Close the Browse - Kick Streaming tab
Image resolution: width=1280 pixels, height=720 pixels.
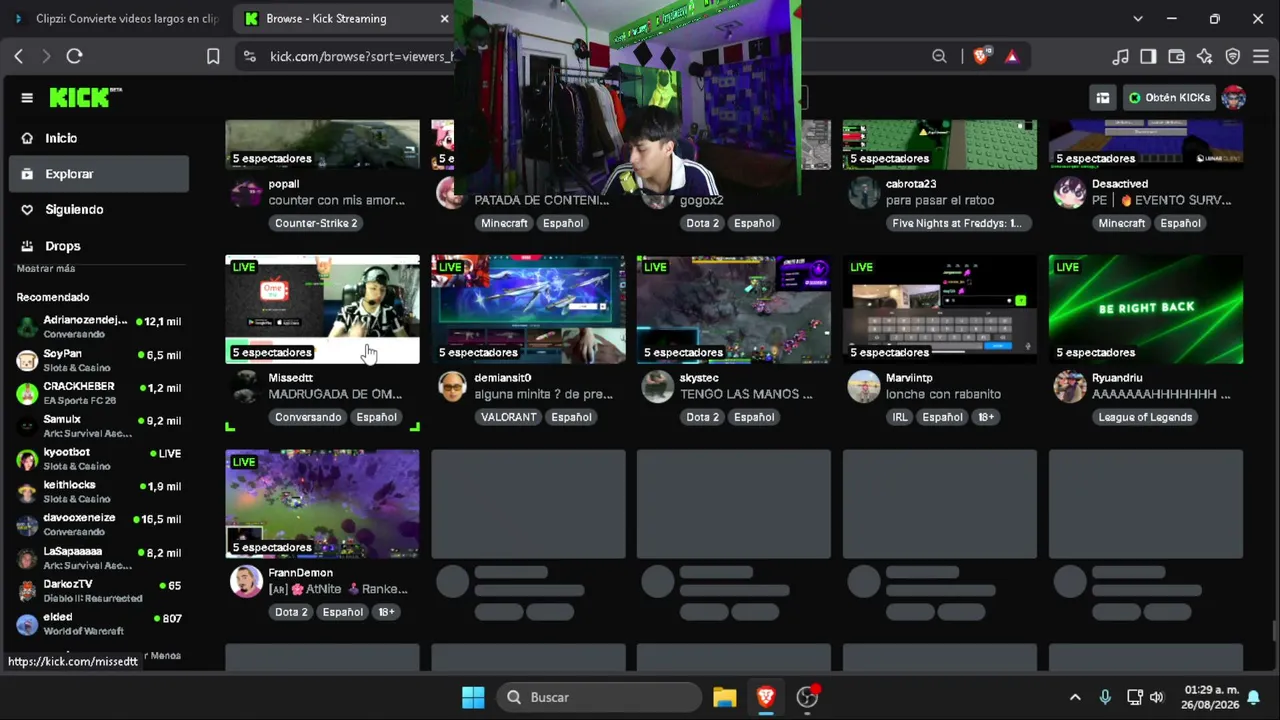444,19
